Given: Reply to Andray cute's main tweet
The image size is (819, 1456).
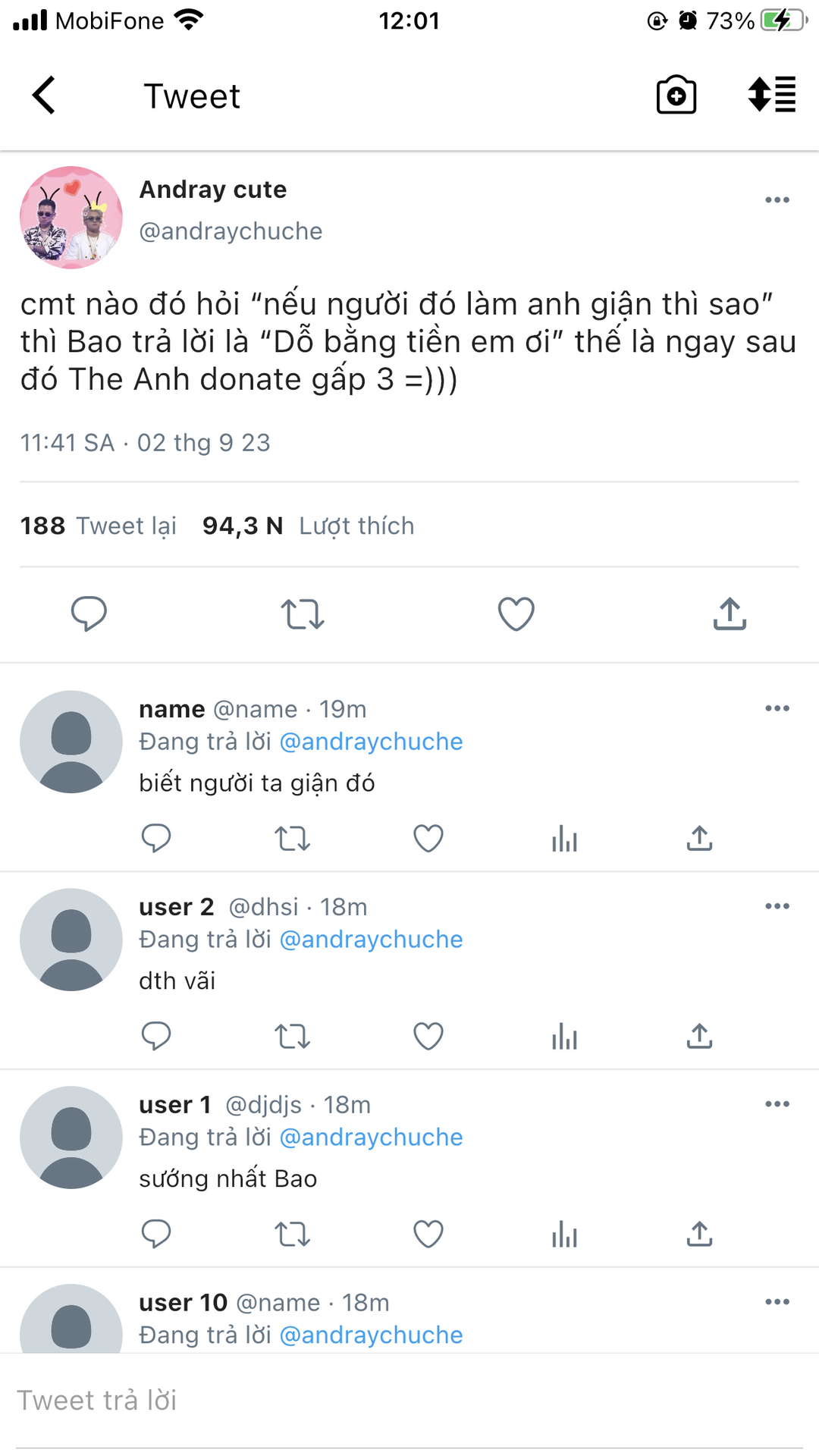Looking at the screenshot, I should point(89,613).
